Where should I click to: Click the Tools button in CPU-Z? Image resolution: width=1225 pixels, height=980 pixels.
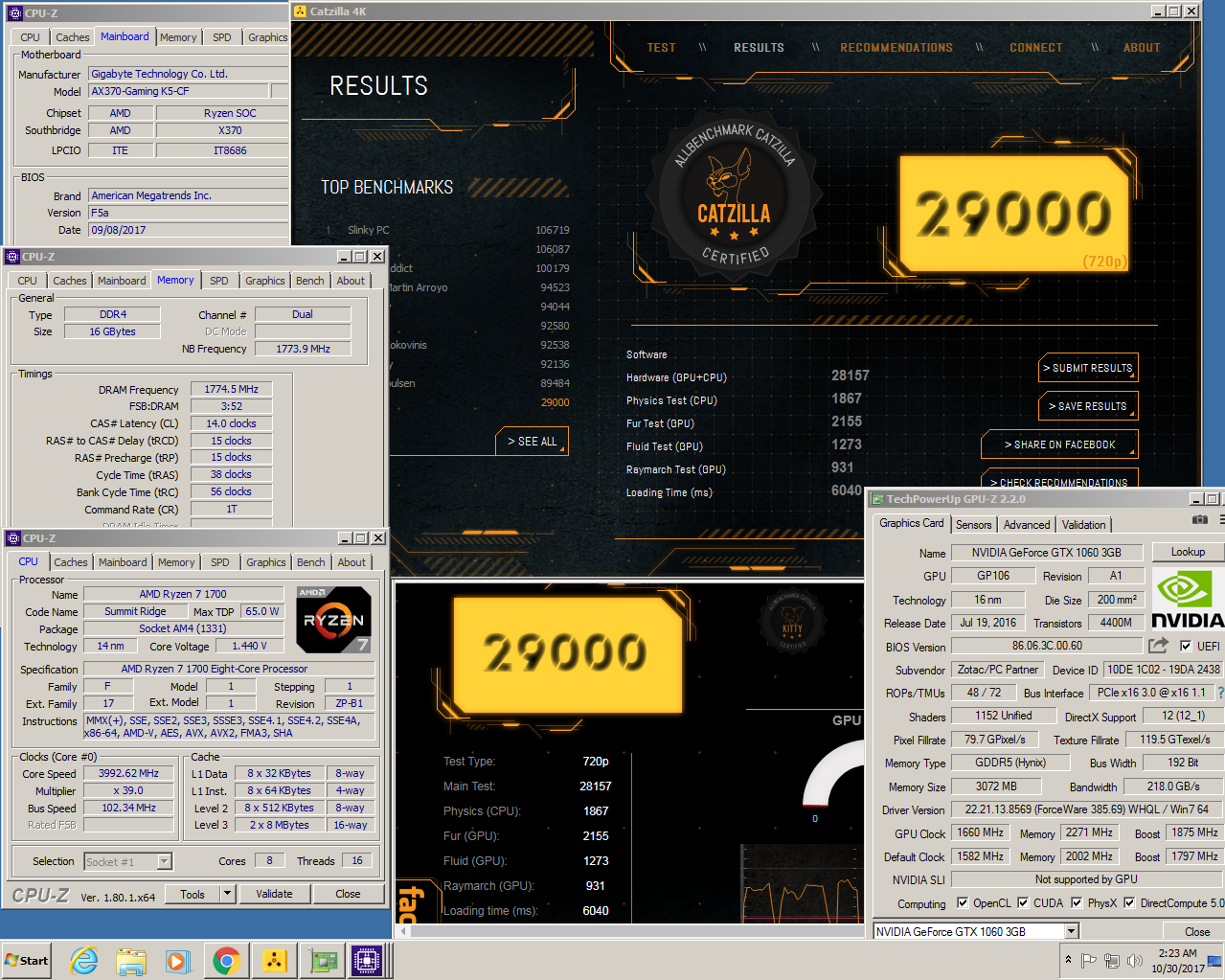(x=193, y=894)
